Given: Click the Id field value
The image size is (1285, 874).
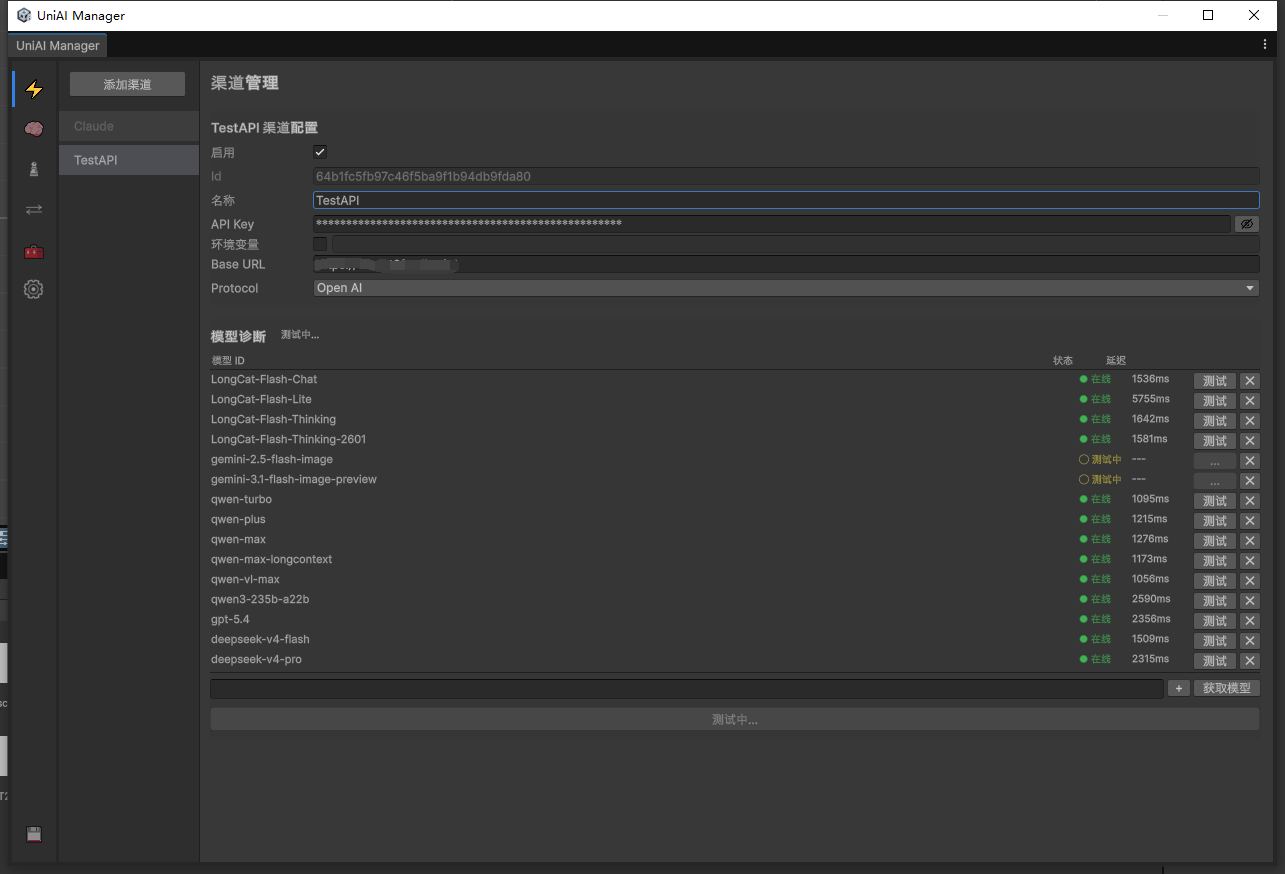Looking at the screenshot, I should tap(786, 176).
